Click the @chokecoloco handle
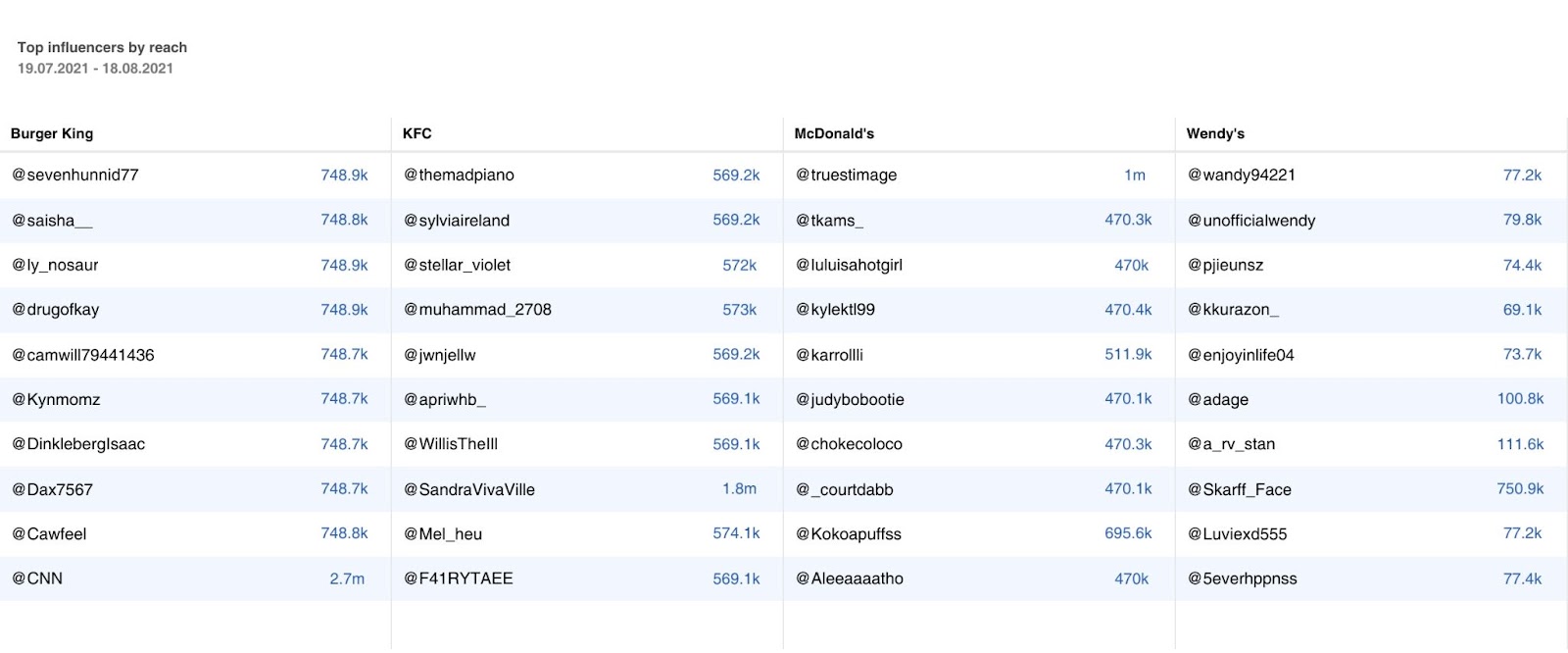 [x=850, y=444]
